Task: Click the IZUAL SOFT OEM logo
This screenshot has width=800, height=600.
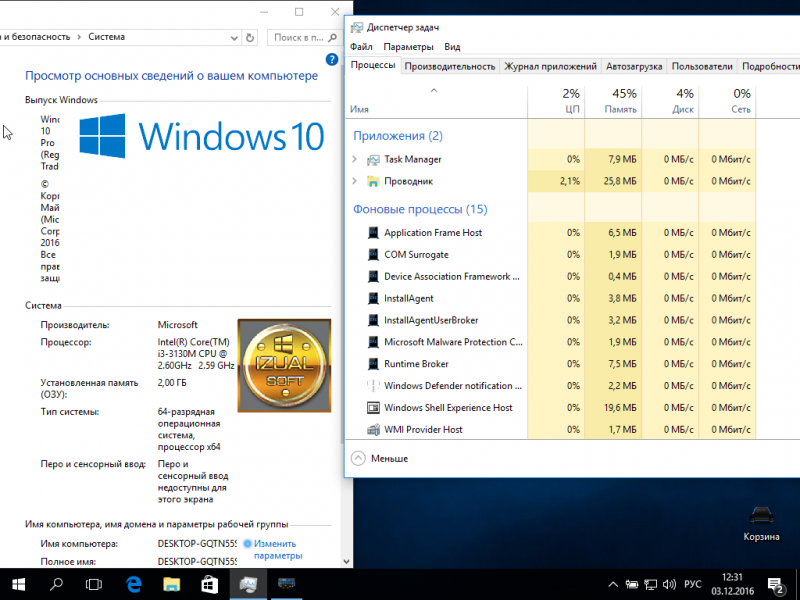Action: pyautogui.click(x=284, y=365)
